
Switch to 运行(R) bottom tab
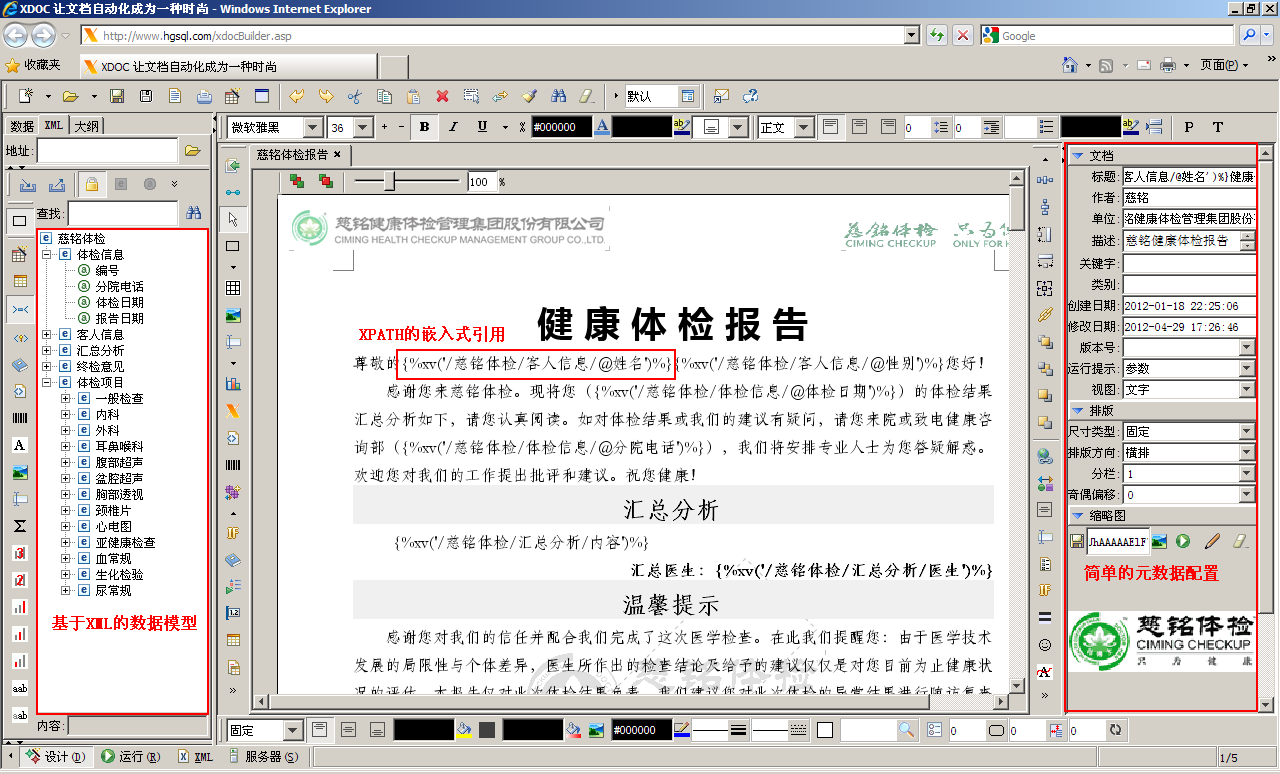click(x=129, y=757)
